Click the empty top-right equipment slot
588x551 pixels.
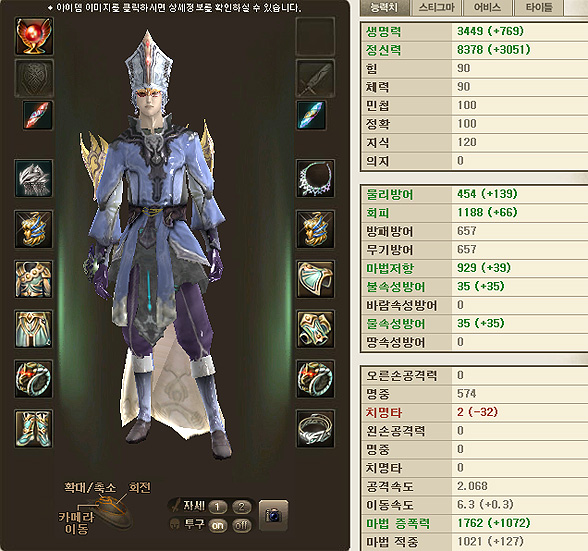(315, 36)
